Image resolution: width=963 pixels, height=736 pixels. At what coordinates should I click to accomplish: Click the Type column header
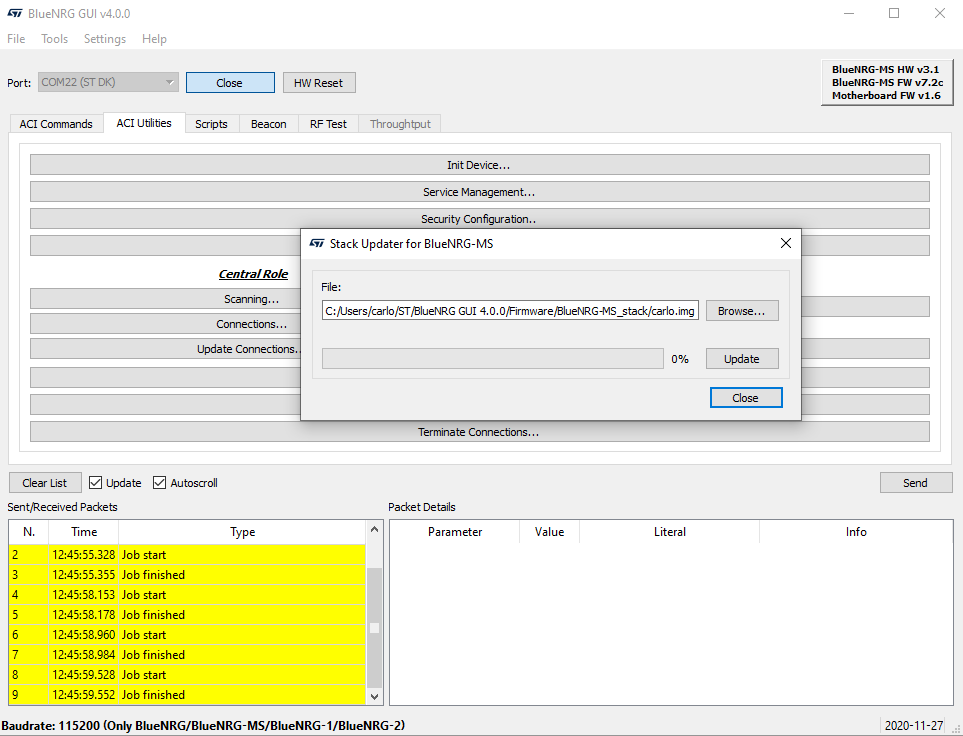243,532
